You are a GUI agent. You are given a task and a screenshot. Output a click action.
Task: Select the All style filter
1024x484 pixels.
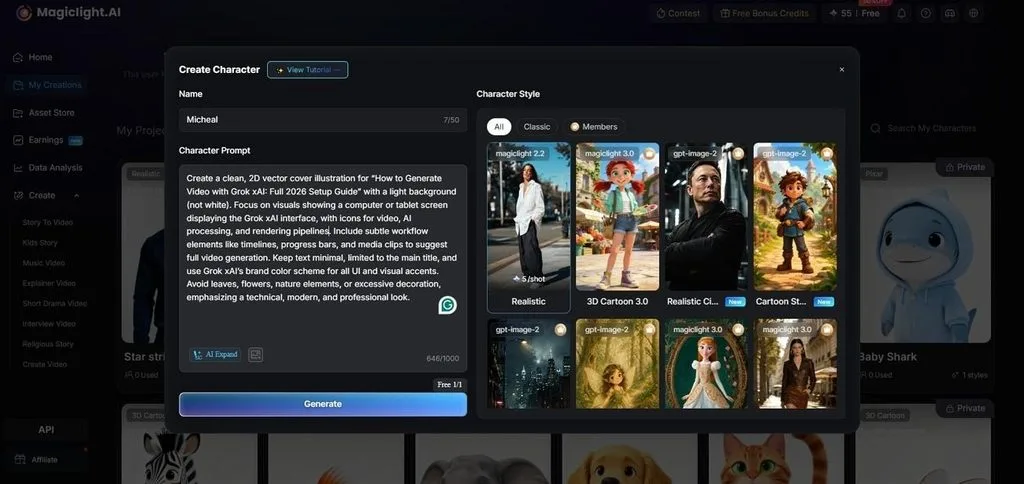coord(499,127)
